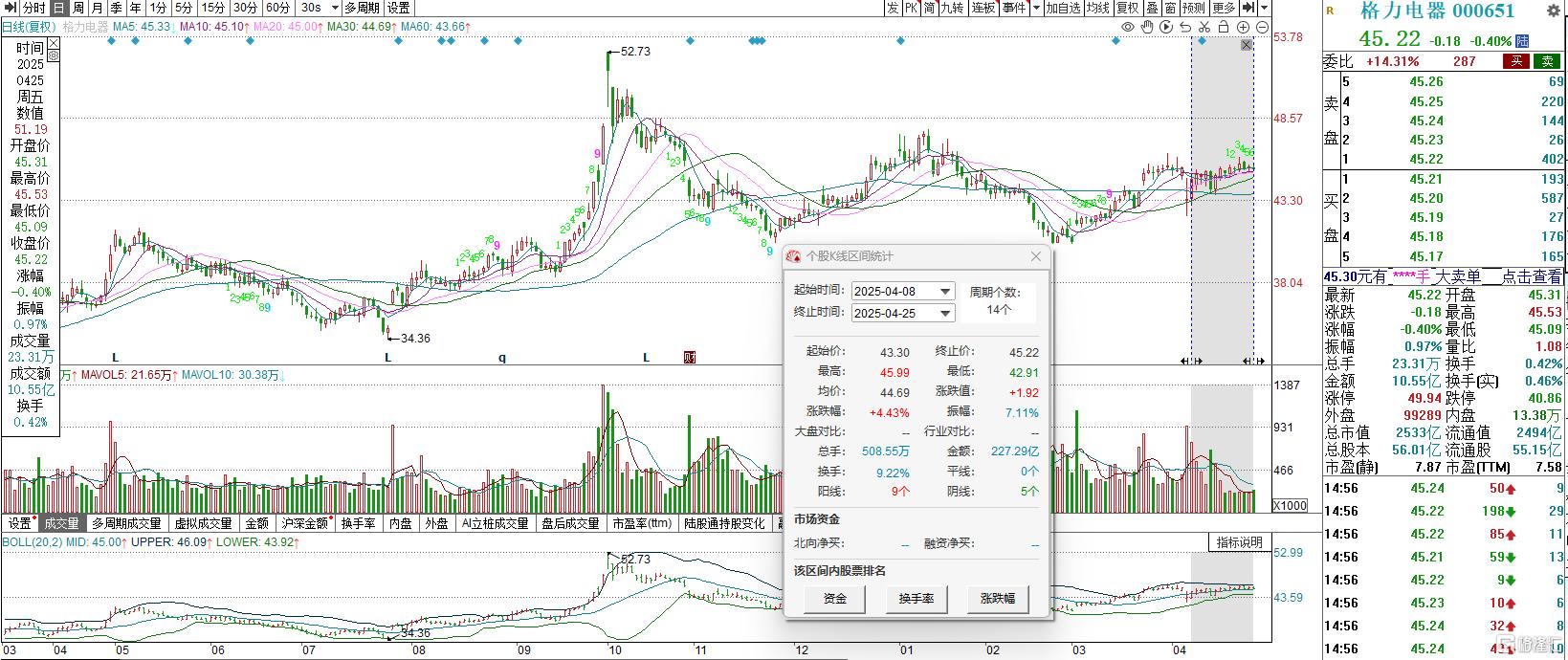Viewport: 1568px width, 660px height.
Task: Select the 外盘 indicator tab
Action: pyautogui.click(x=436, y=523)
